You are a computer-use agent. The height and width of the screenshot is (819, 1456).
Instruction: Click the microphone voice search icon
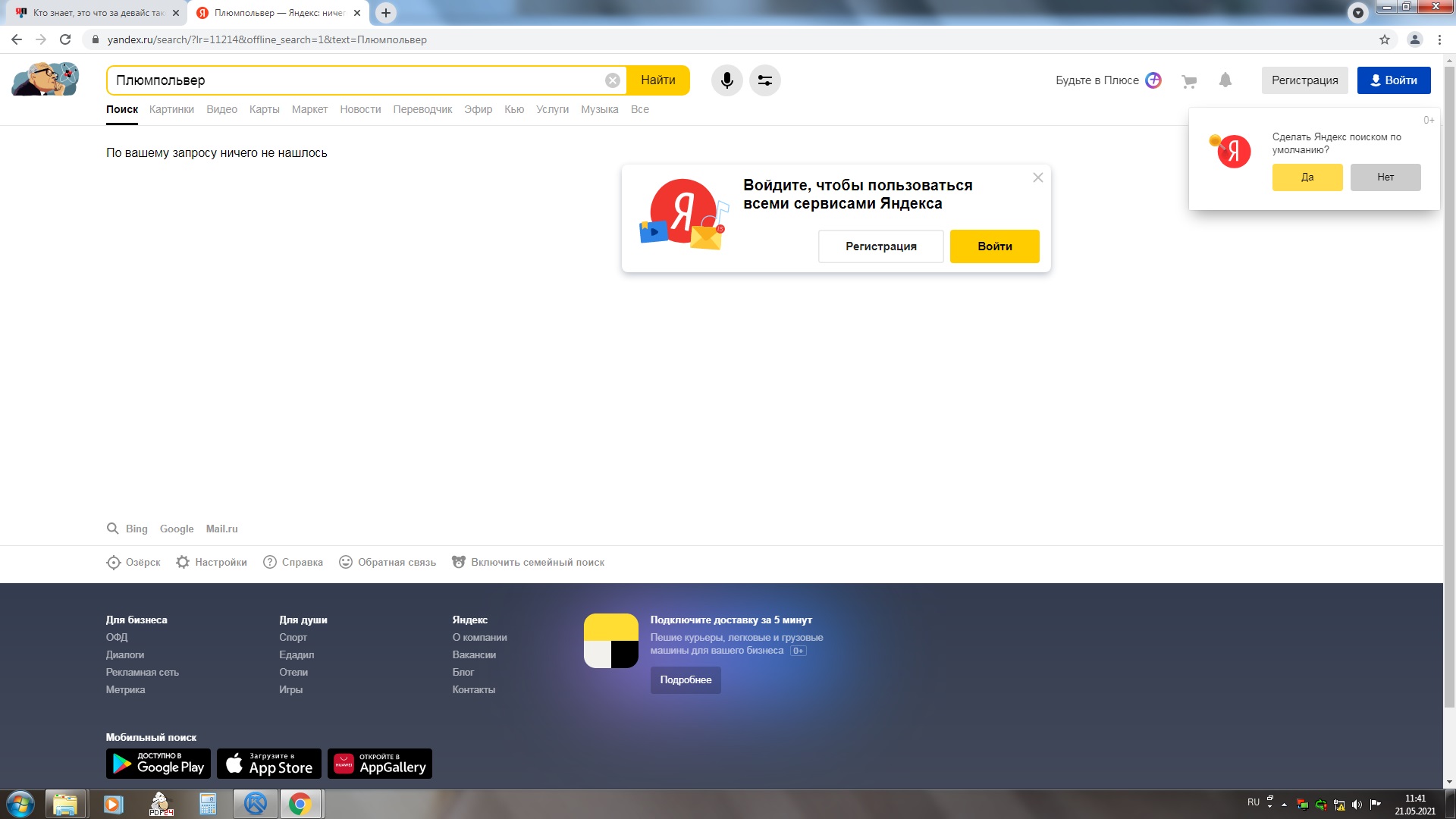coord(726,80)
